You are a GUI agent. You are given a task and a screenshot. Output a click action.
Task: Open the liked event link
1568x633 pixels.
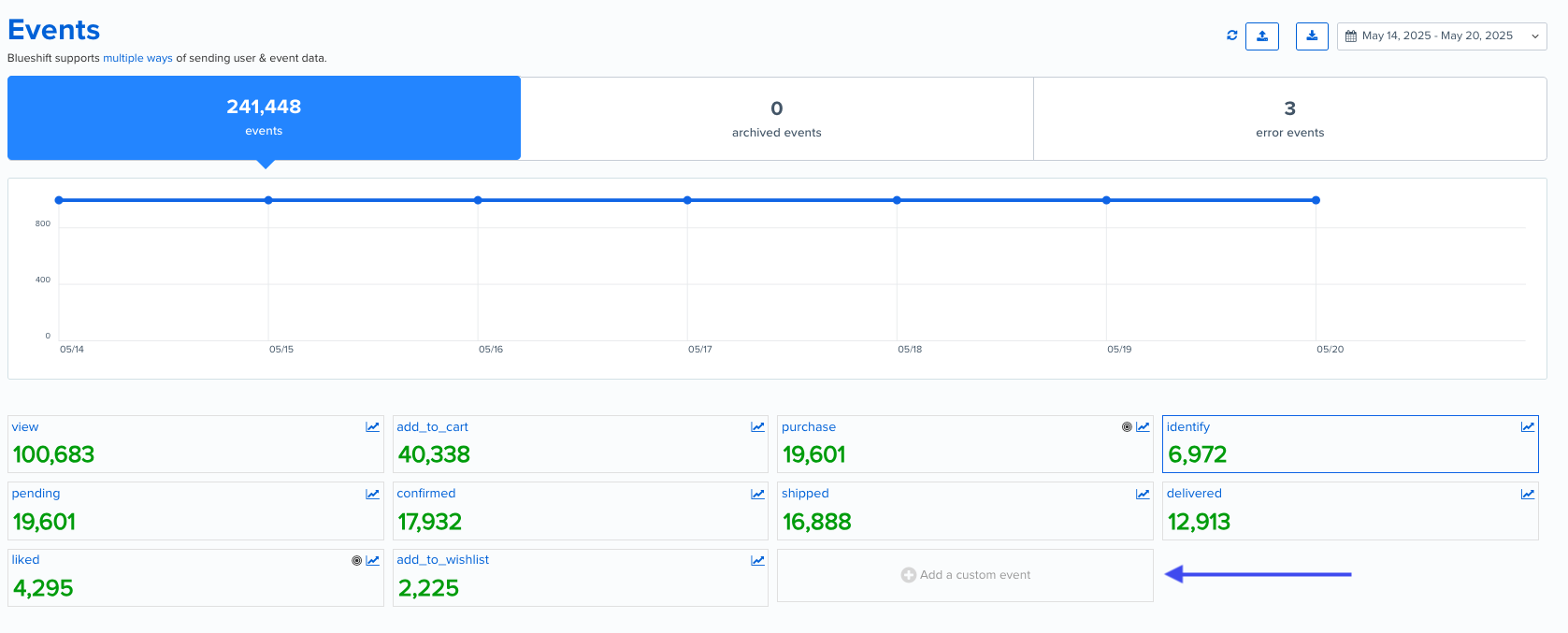click(25, 560)
